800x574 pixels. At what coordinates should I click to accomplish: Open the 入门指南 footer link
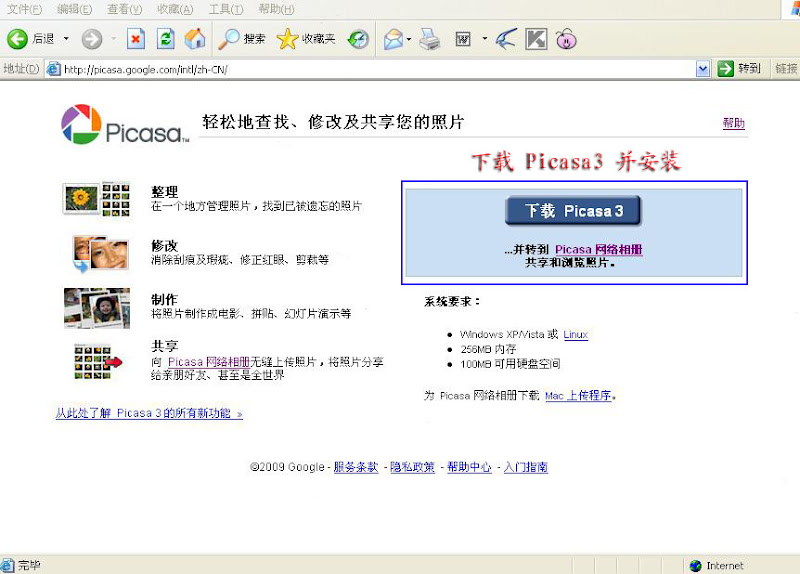(526, 467)
